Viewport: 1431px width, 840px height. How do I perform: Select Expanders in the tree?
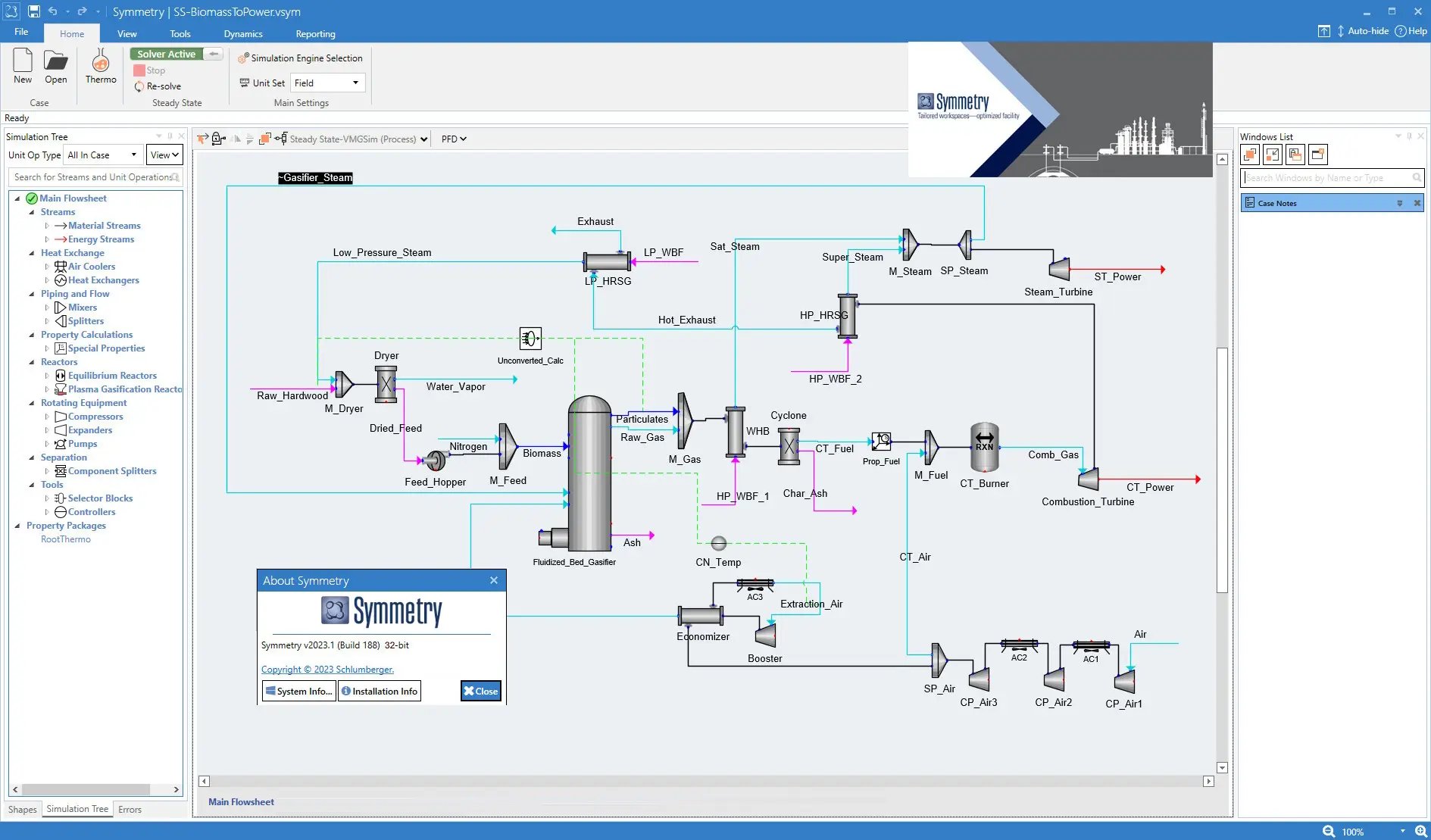(90, 430)
